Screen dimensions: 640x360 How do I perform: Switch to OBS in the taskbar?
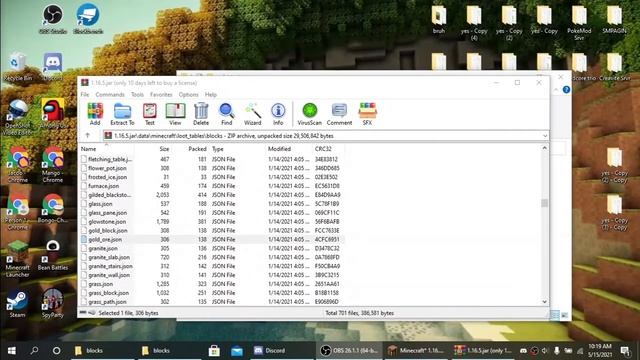tap(349, 350)
